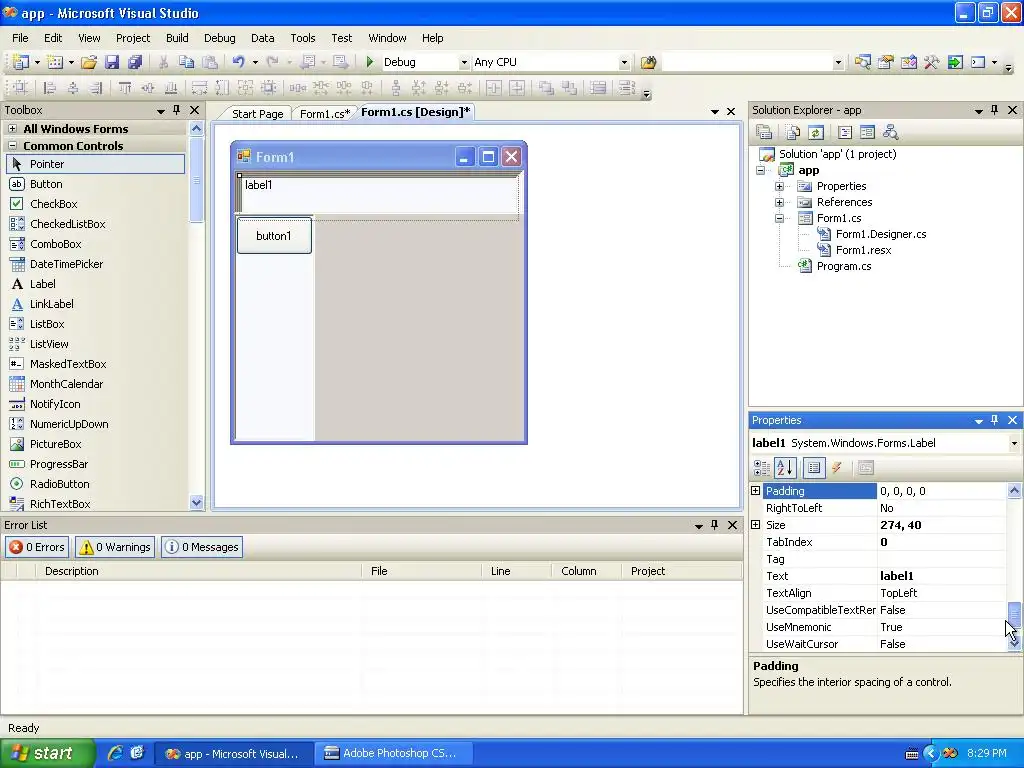Click the Find in Files icon
The image size is (1024, 768).
pos(648,62)
